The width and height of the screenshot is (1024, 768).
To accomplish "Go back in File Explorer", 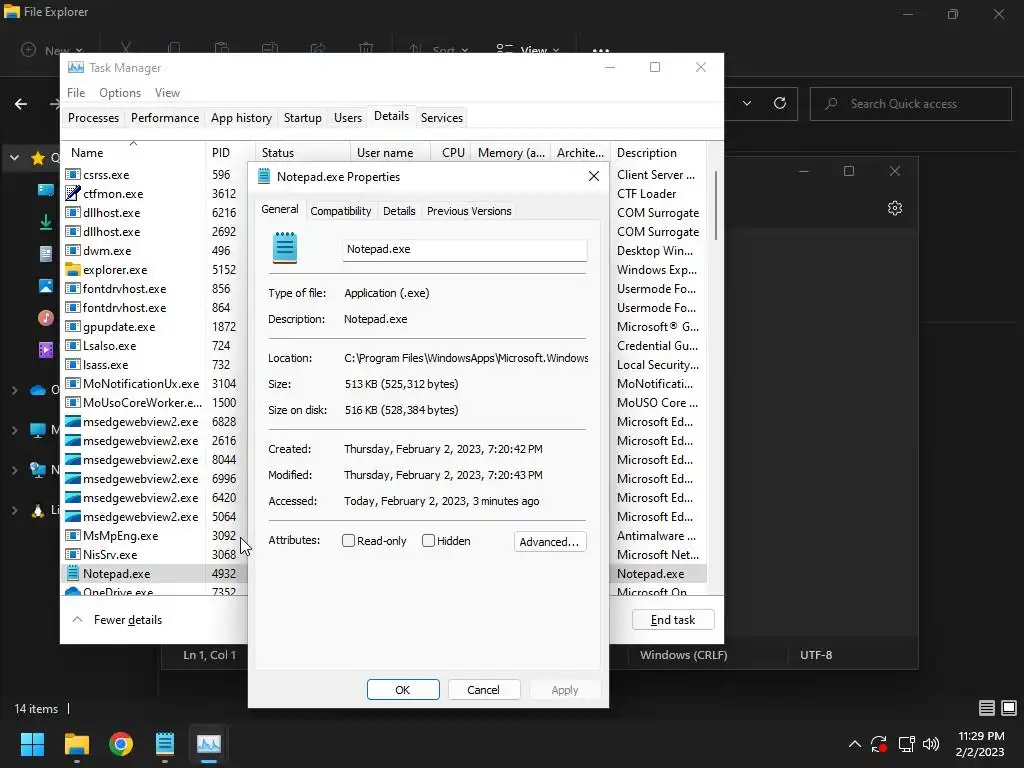I will pos(21,104).
